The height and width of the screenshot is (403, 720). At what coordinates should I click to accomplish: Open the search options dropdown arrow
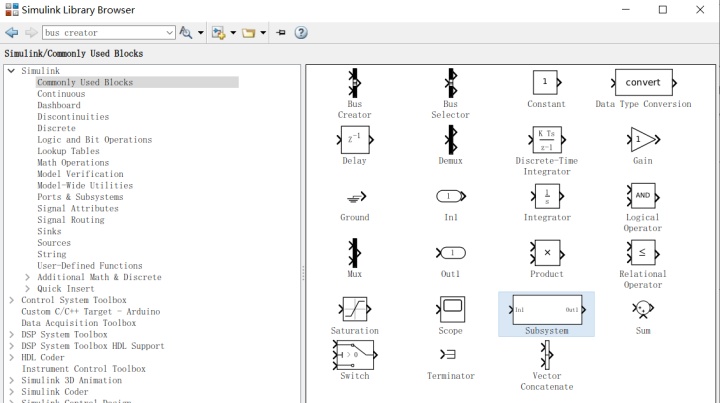pyautogui.click(x=201, y=33)
